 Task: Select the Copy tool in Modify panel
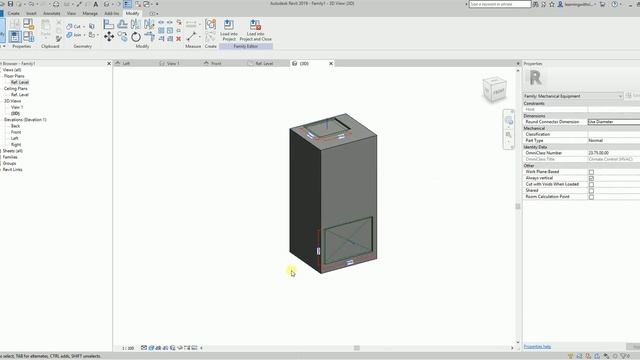point(122,37)
